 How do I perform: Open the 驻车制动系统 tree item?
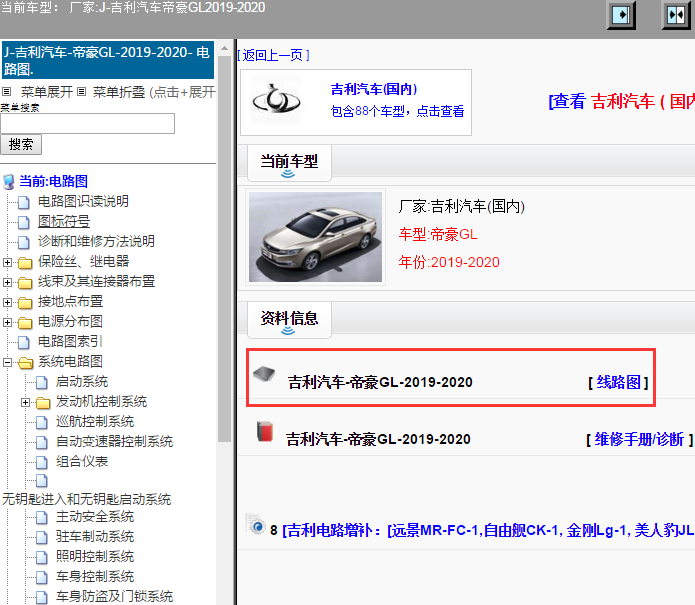[95, 536]
